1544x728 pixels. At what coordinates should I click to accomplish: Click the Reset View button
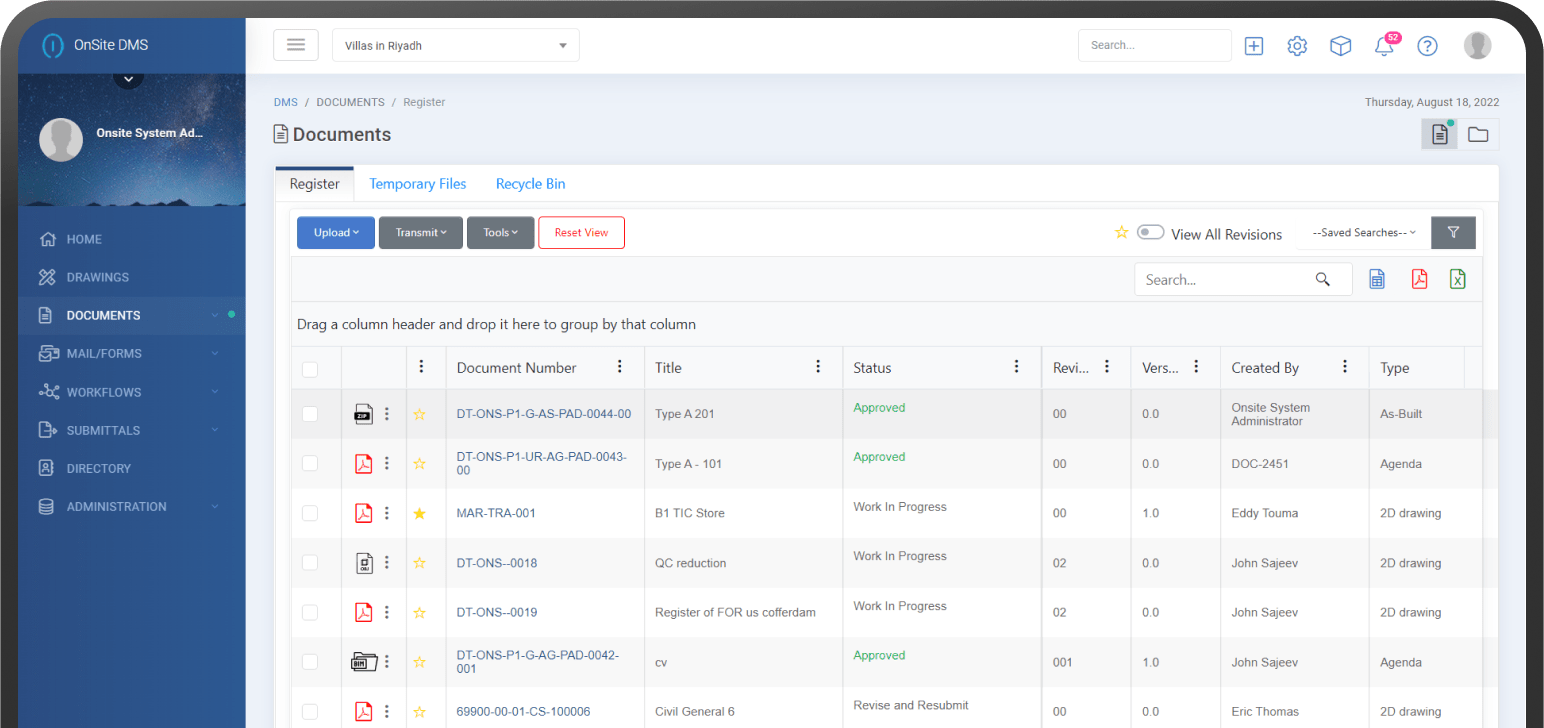pyautogui.click(x=581, y=233)
